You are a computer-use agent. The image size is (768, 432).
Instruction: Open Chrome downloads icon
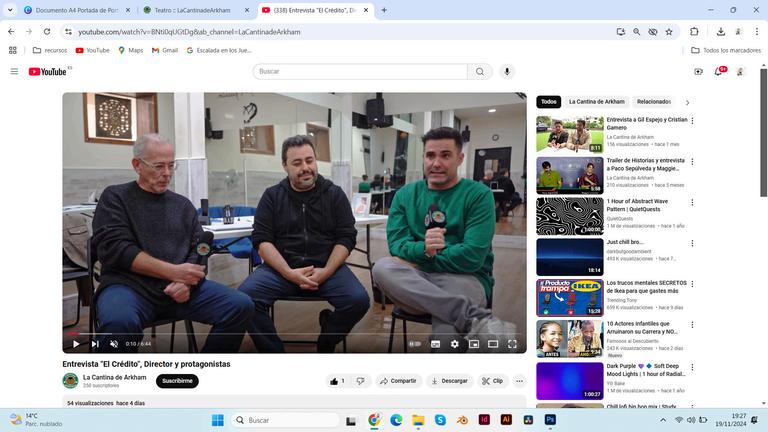tap(720, 31)
